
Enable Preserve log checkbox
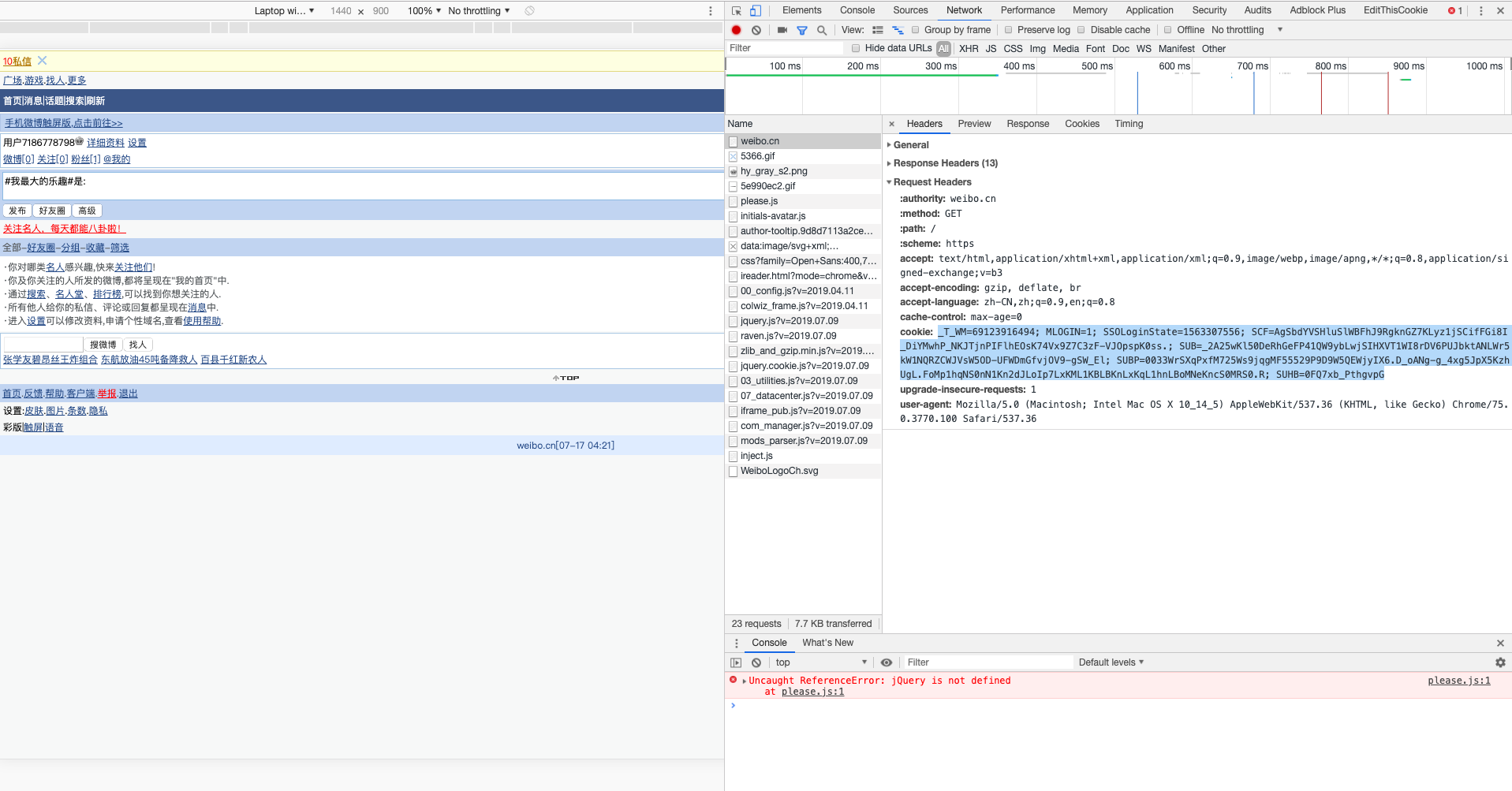coord(1008,30)
